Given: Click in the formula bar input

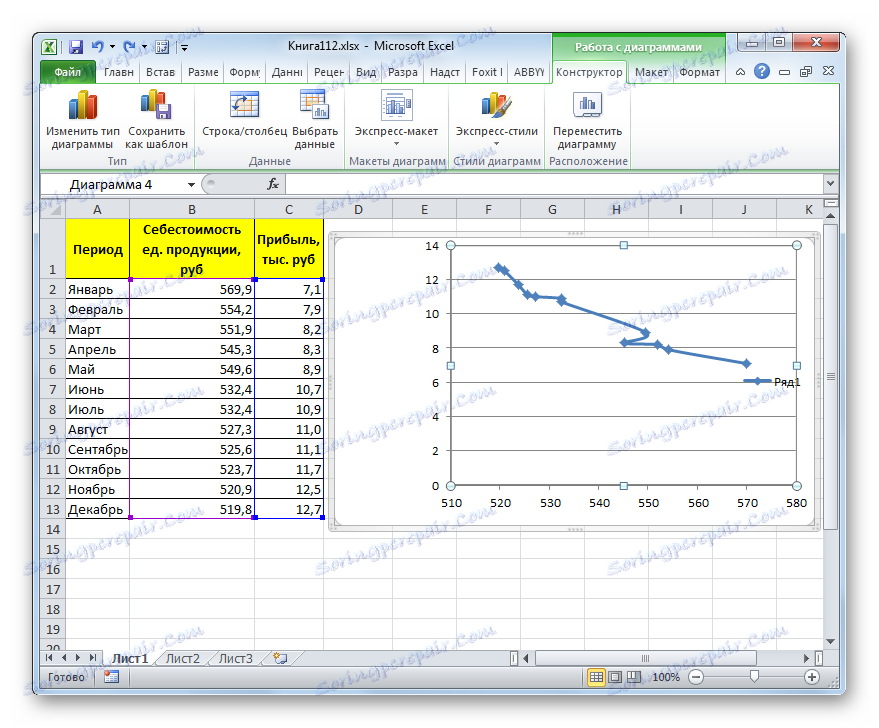Looking at the screenshot, I should point(554,184).
